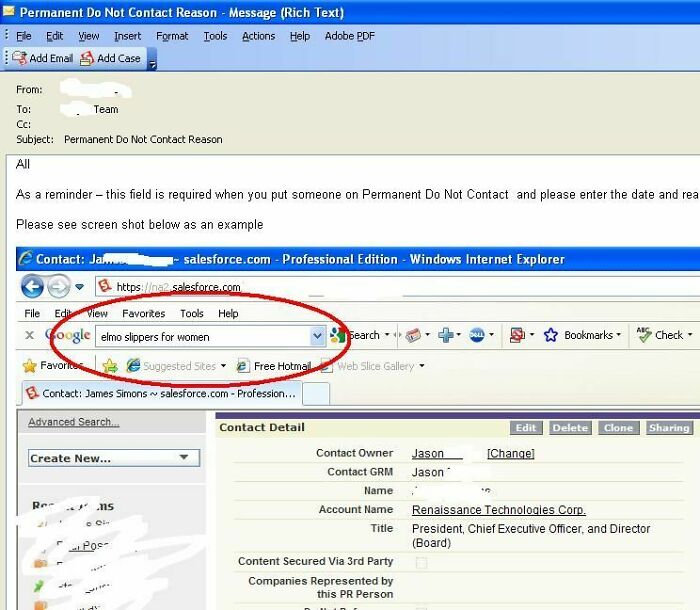This screenshot has width=700, height=610.
Task: Open the Favorites menu in Internet Explorer
Action: tap(143, 313)
